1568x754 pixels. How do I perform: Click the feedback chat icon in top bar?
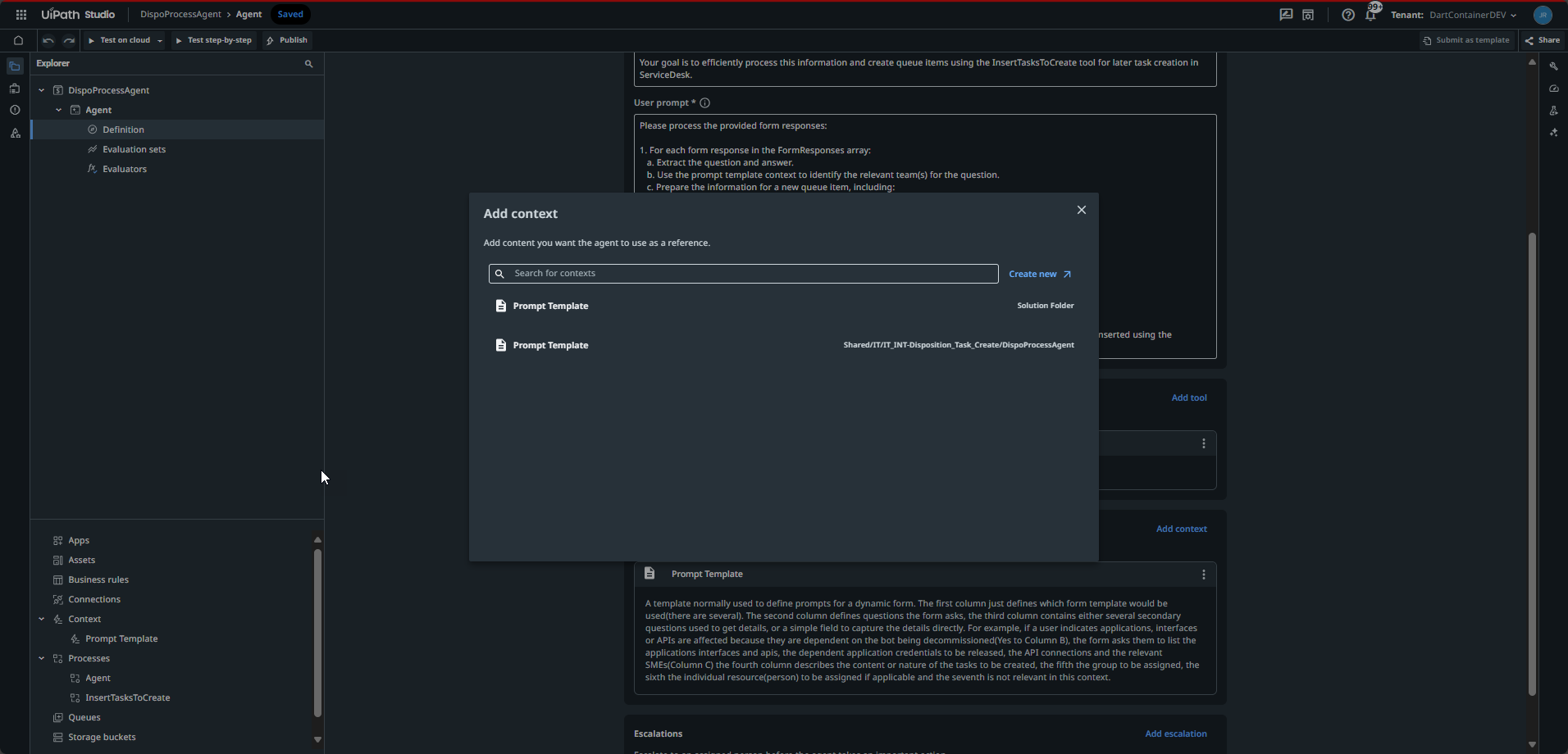(x=1286, y=15)
